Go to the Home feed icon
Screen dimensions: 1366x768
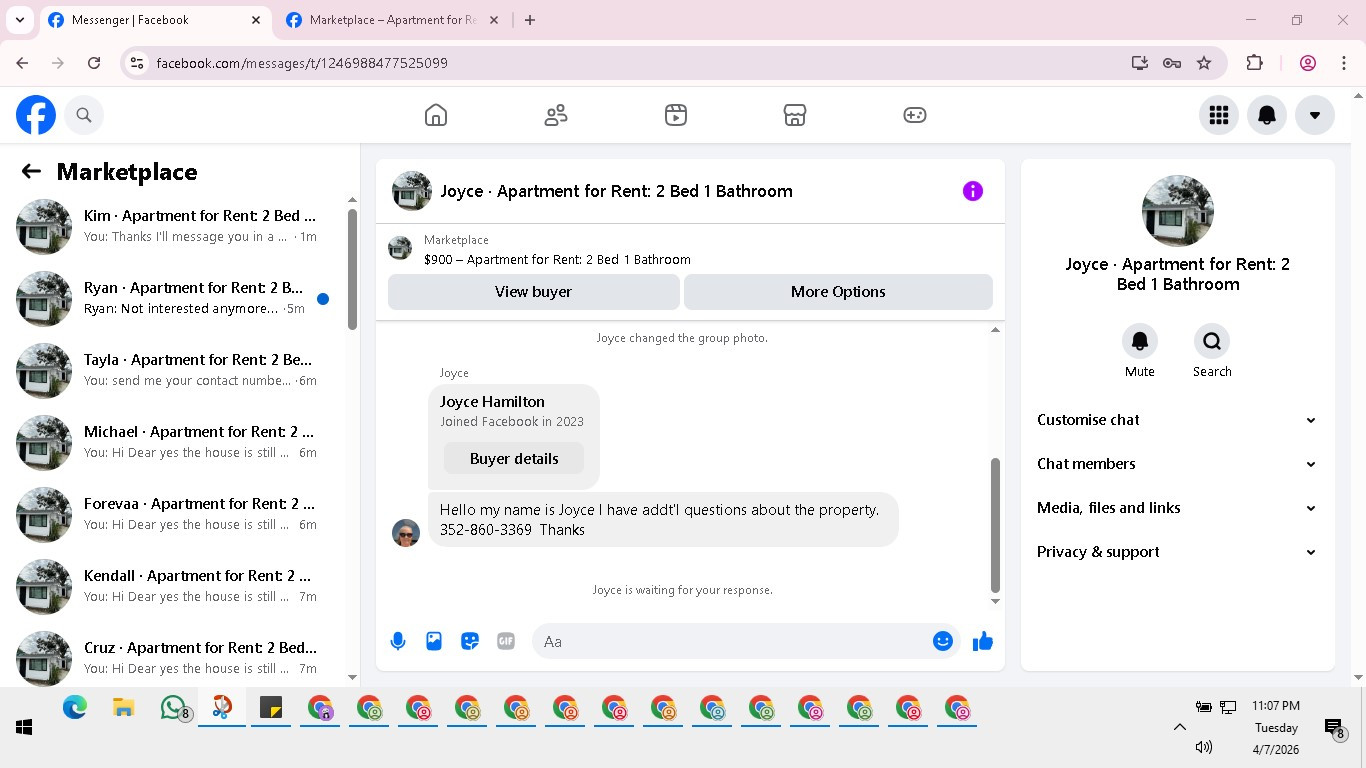pos(436,115)
